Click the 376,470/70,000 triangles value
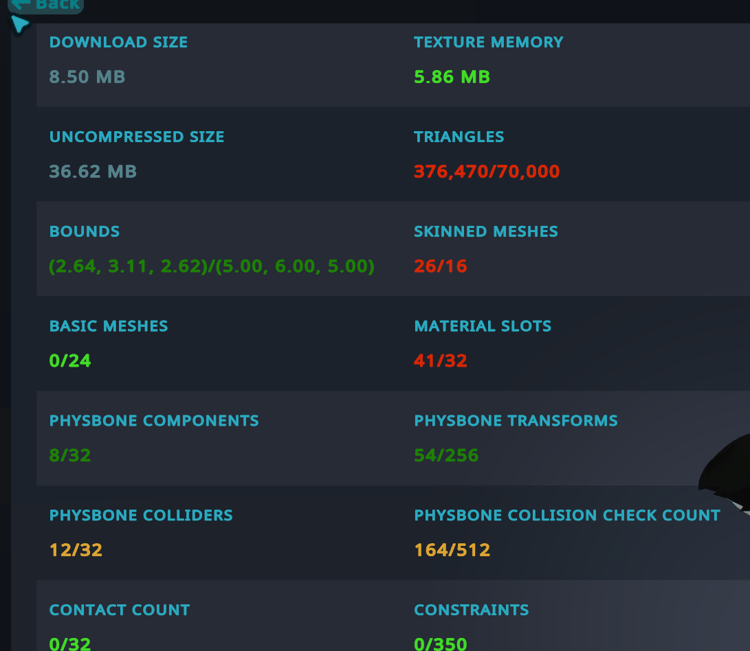 486,171
